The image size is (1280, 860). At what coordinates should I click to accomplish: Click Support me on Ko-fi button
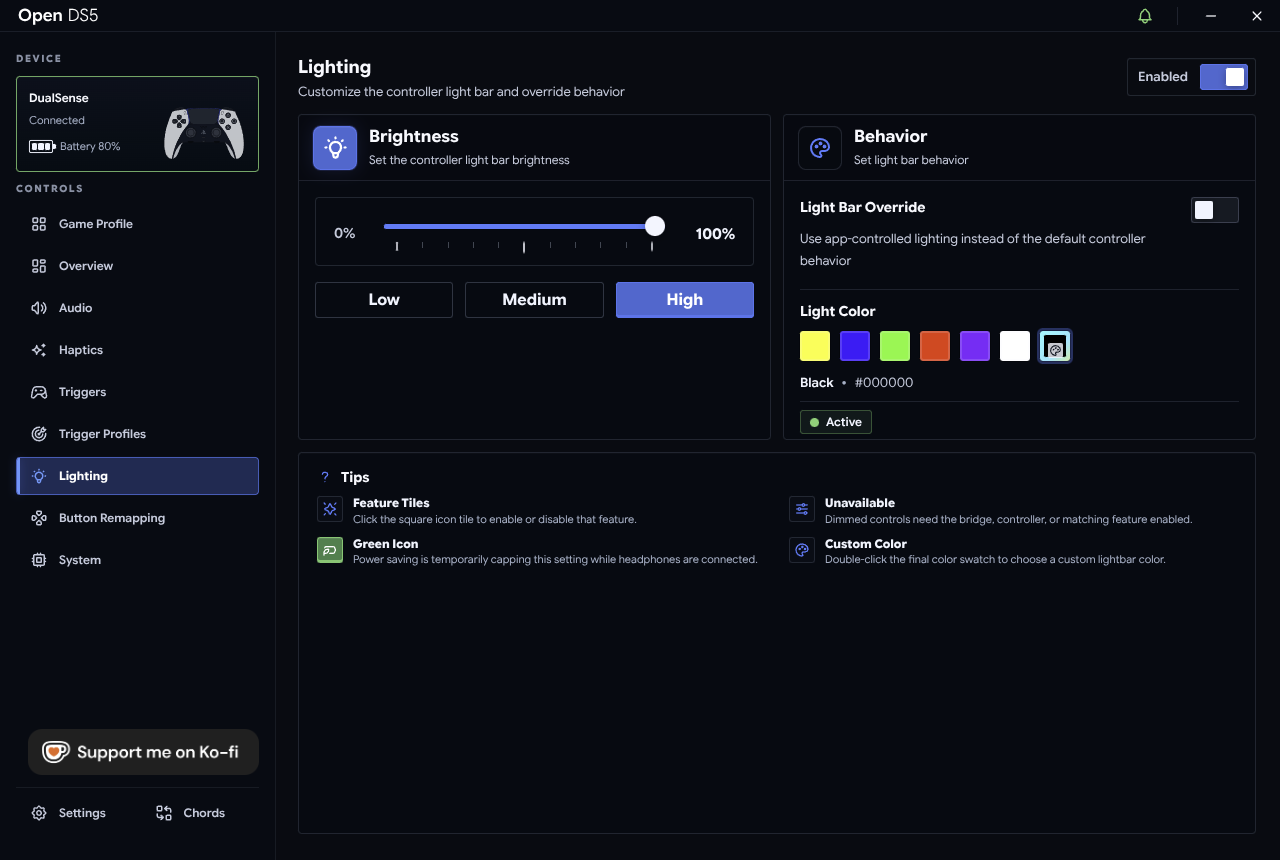point(143,752)
